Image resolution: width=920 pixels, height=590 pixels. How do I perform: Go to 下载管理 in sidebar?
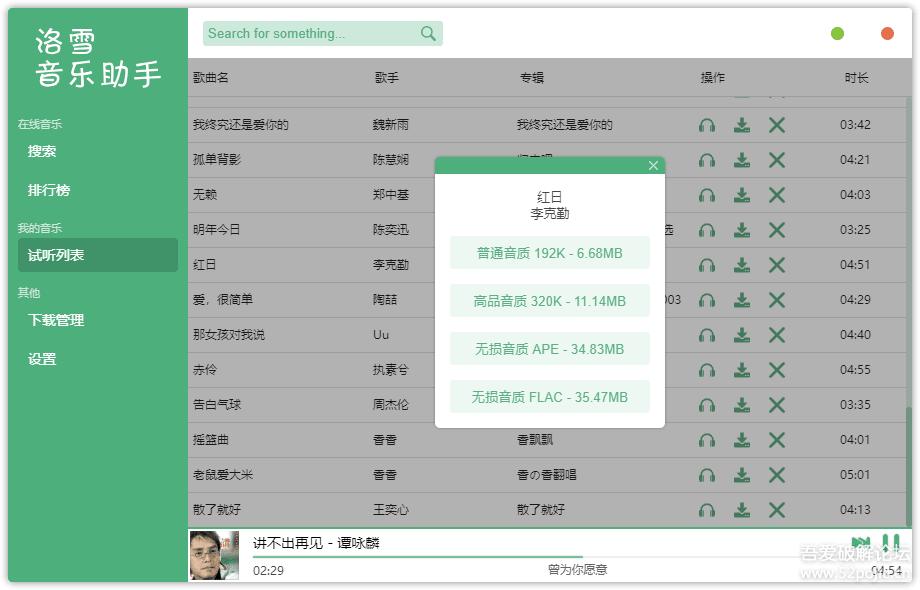click(56, 320)
